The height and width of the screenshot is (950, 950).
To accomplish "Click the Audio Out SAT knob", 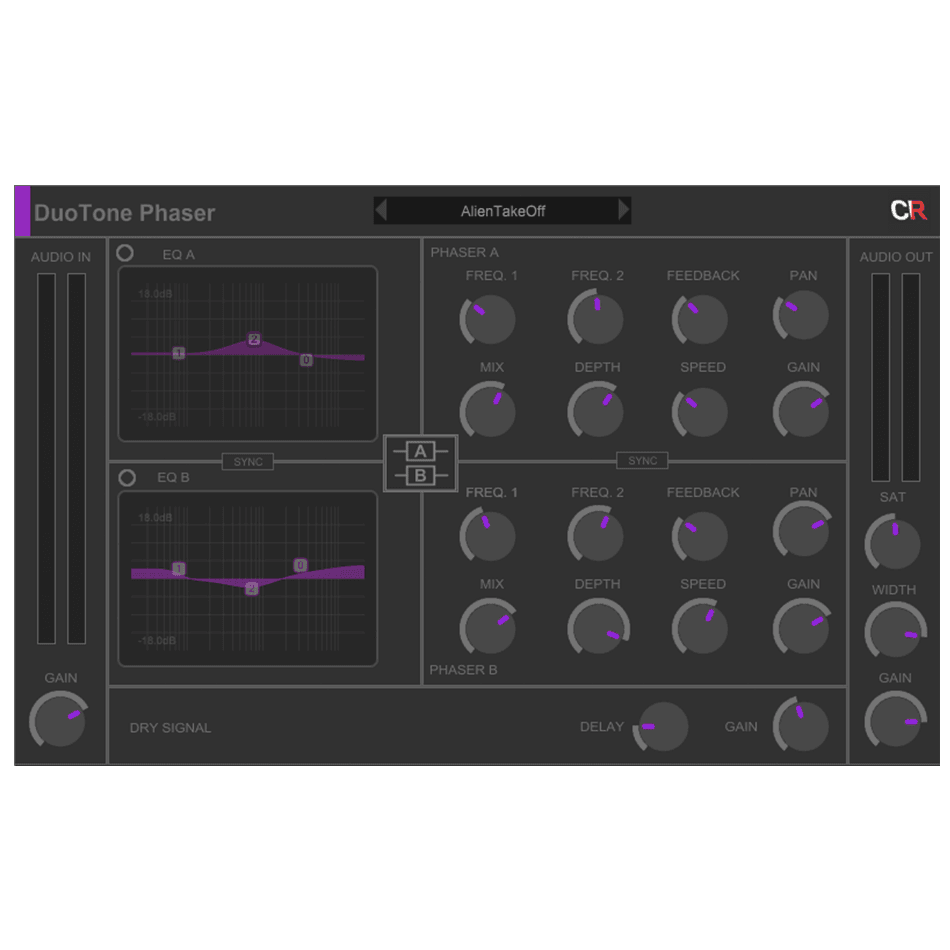I will [x=894, y=543].
